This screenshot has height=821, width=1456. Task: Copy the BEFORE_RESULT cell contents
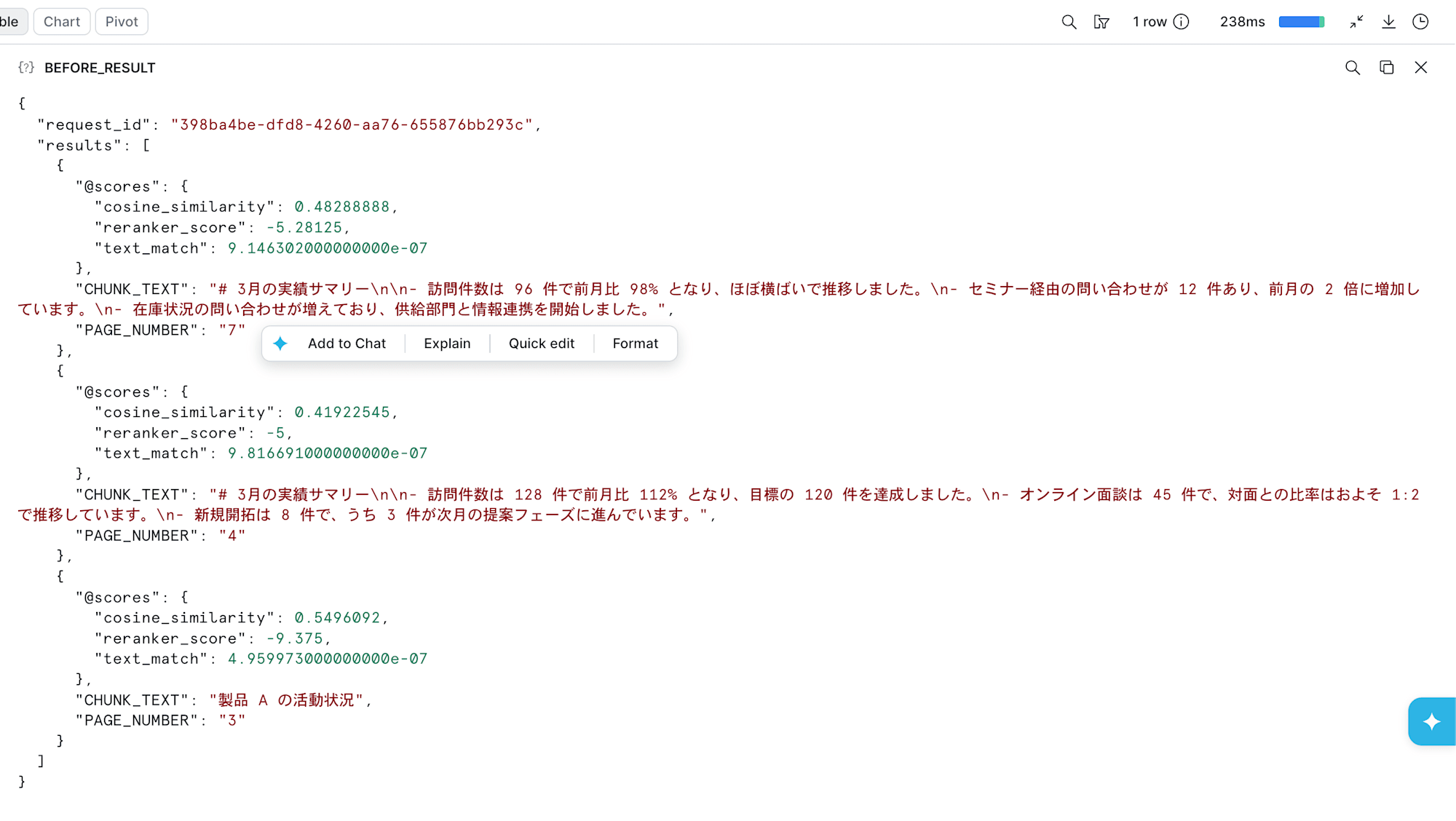click(1387, 68)
